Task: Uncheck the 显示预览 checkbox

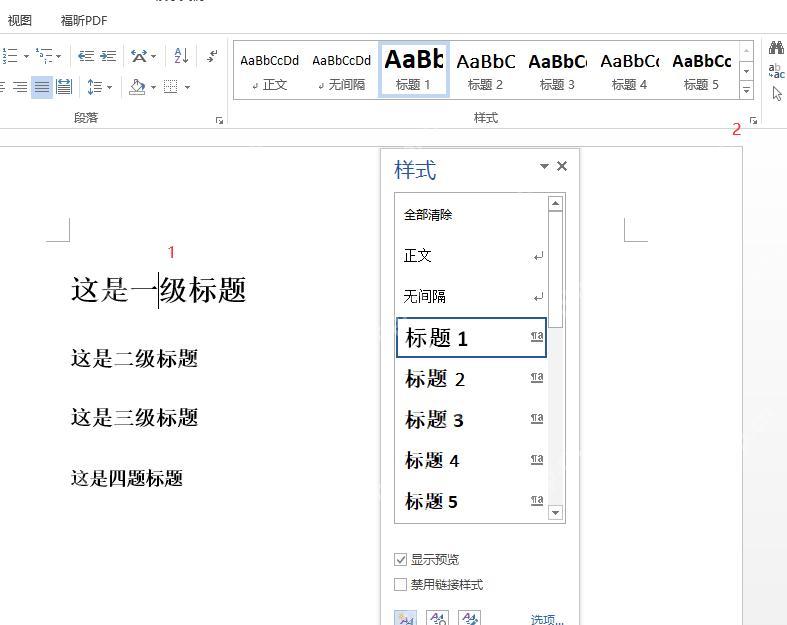Action: click(x=400, y=559)
